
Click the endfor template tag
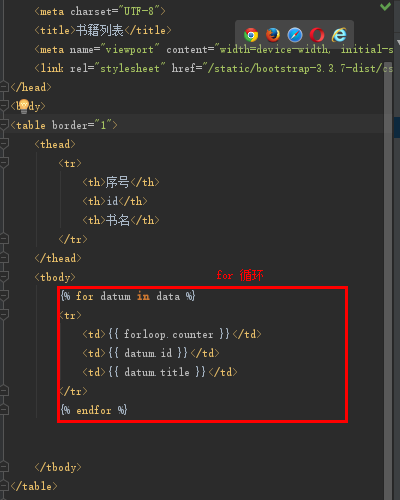click(x=94, y=410)
